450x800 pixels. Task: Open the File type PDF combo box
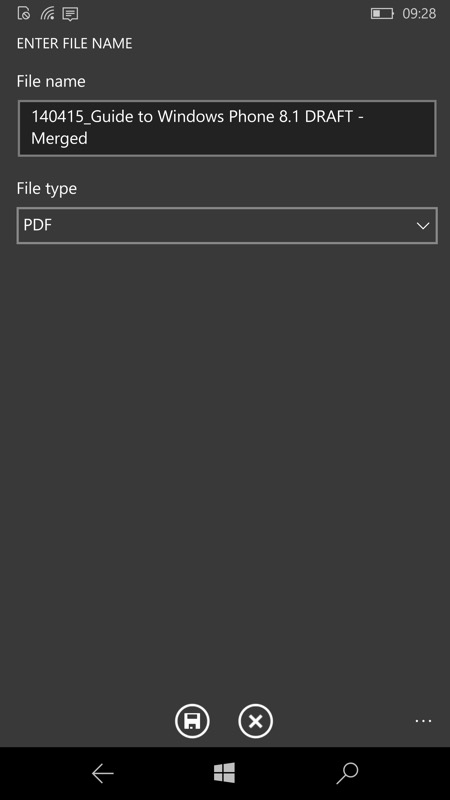tap(227, 226)
